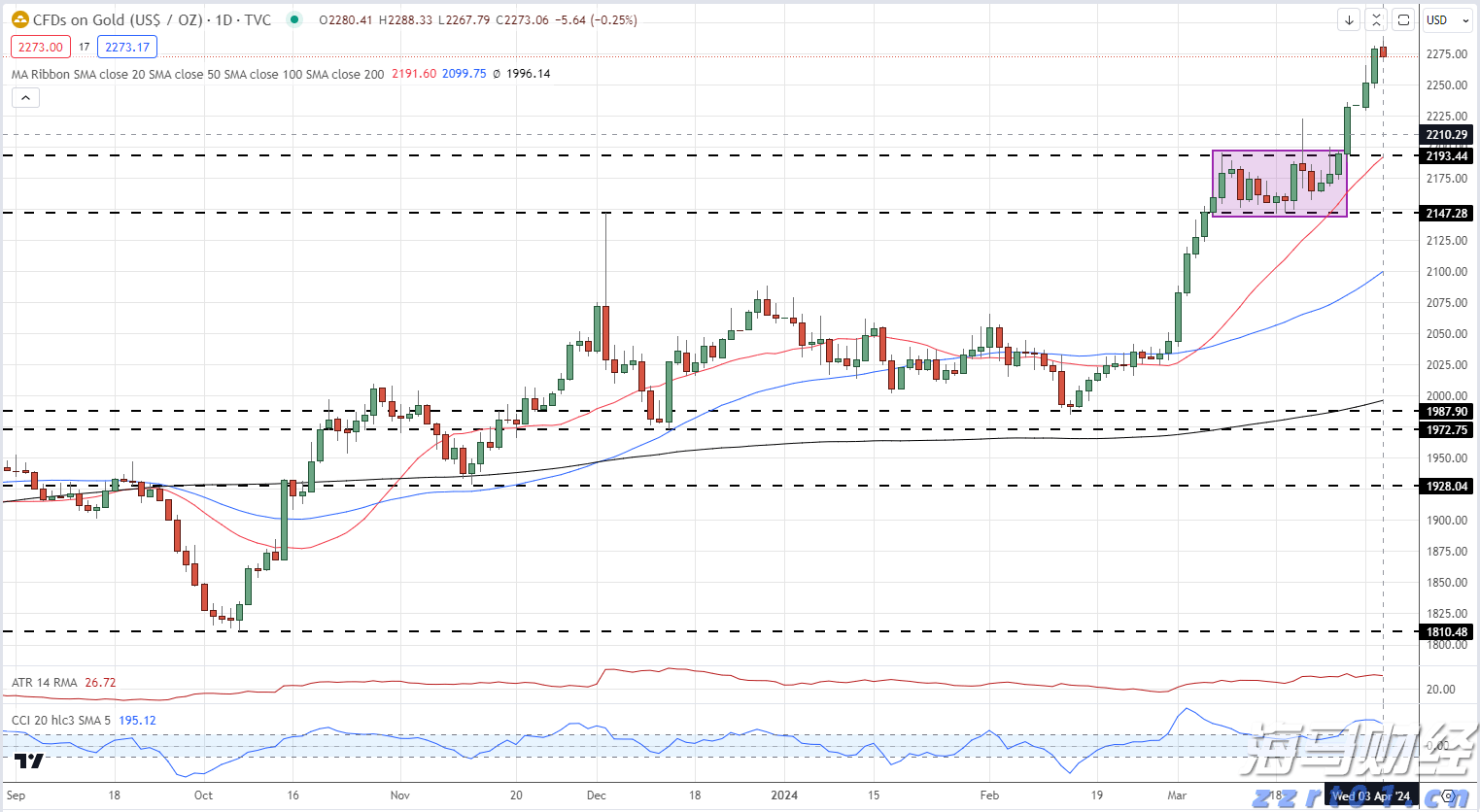Viewport: 1480px width, 812px height.
Task: Open CFDs on Gold symbol title
Action: 153,19
